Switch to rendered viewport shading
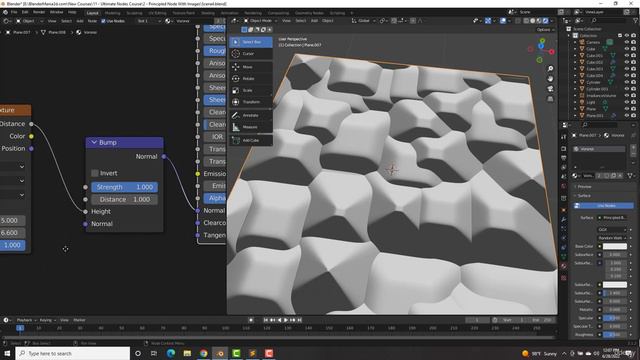The width and height of the screenshot is (640, 360). point(546,21)
